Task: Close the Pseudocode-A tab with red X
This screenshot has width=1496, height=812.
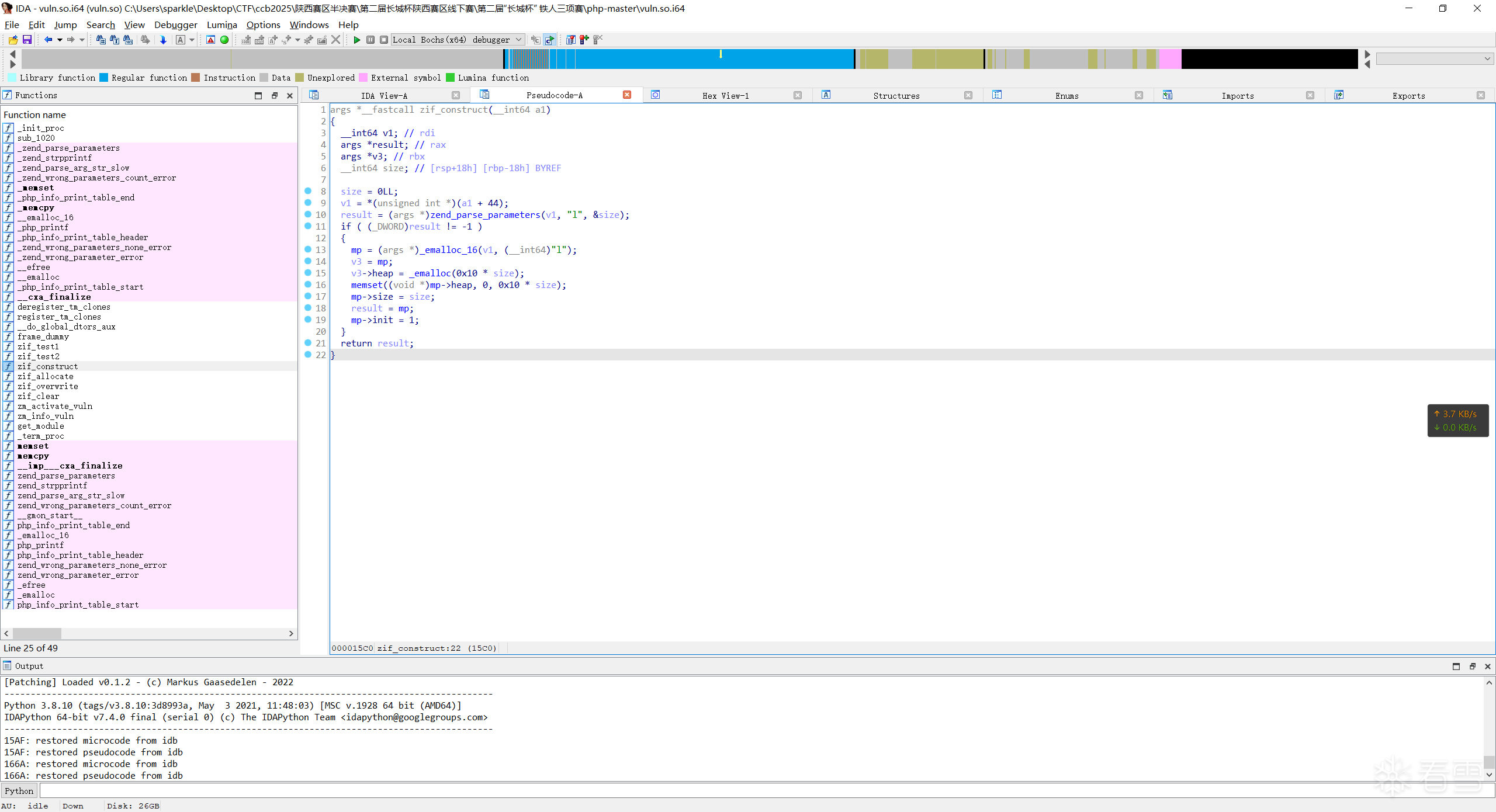Action: coord(627,95)
